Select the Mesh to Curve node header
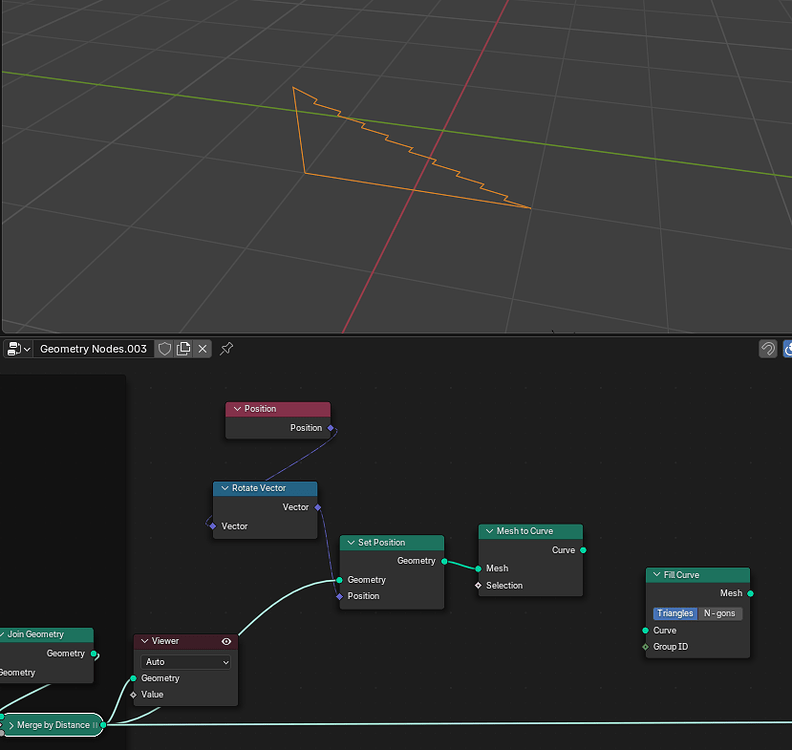 pos(530,531)
